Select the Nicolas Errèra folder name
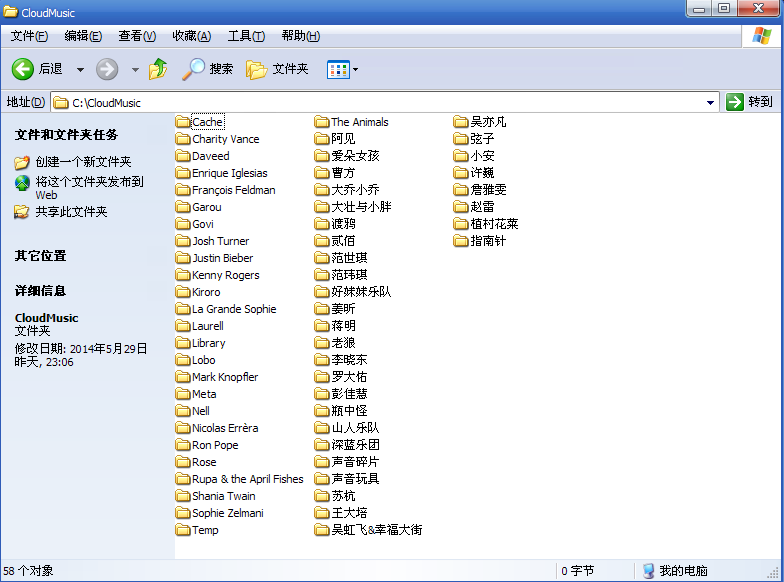Image resolution: width=784 pixels, height=582 pixels. (x=225, y=428)
